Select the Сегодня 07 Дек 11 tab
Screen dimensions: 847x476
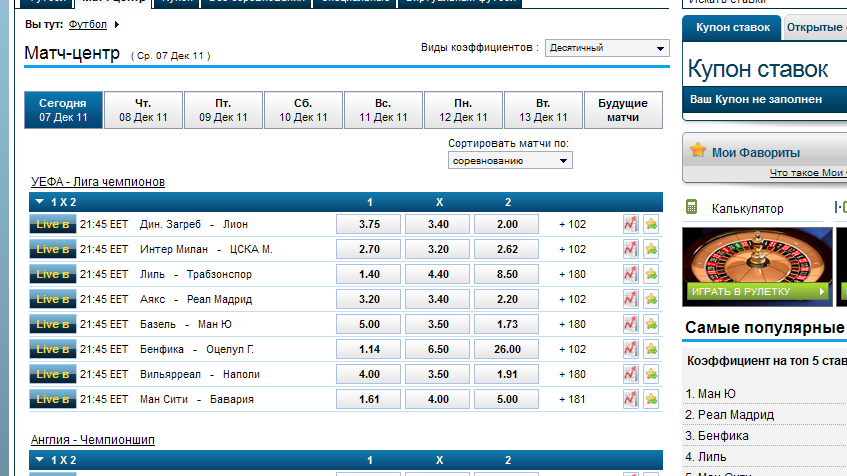tap(63, 110)
